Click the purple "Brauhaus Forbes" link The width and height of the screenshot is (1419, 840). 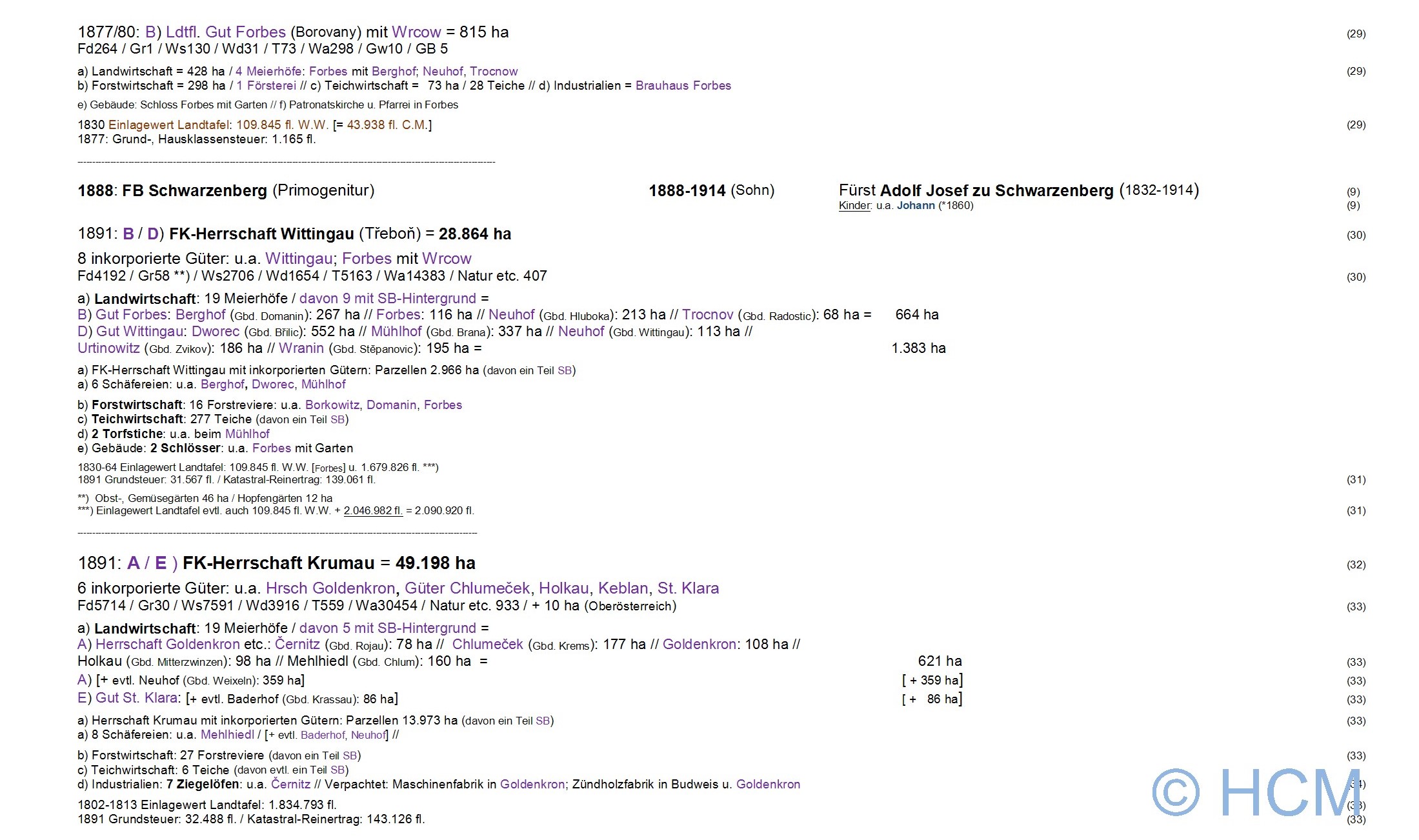point(683,86)
